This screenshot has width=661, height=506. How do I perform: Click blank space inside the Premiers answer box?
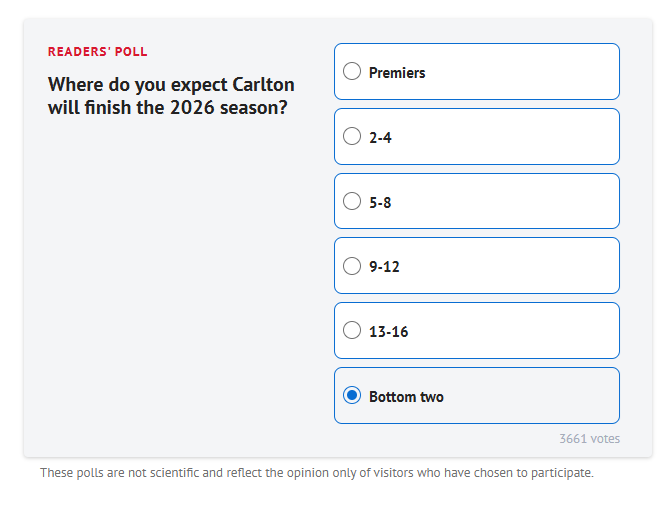click(x=530, y=72)
